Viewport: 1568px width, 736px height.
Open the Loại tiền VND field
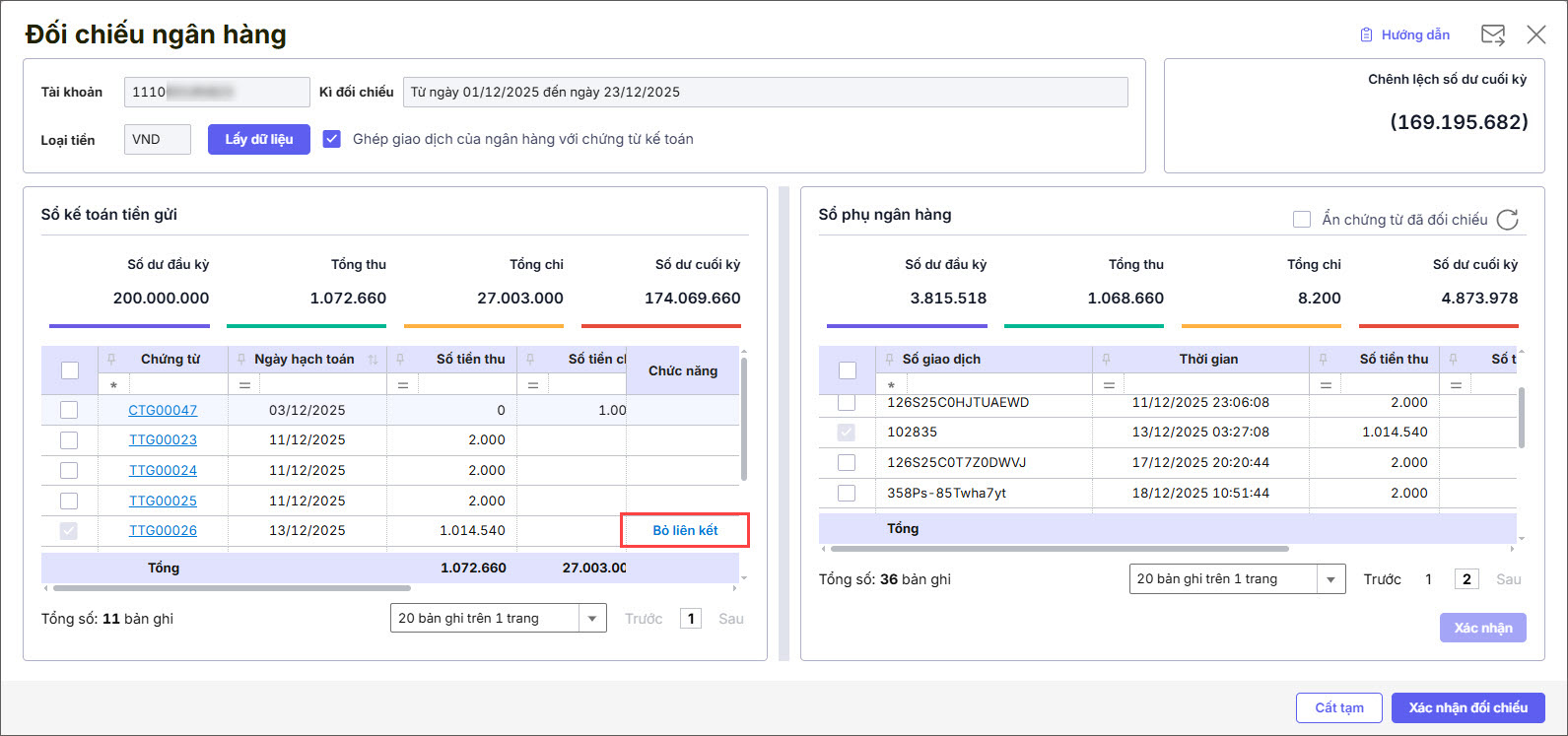[x=158, y=140]
